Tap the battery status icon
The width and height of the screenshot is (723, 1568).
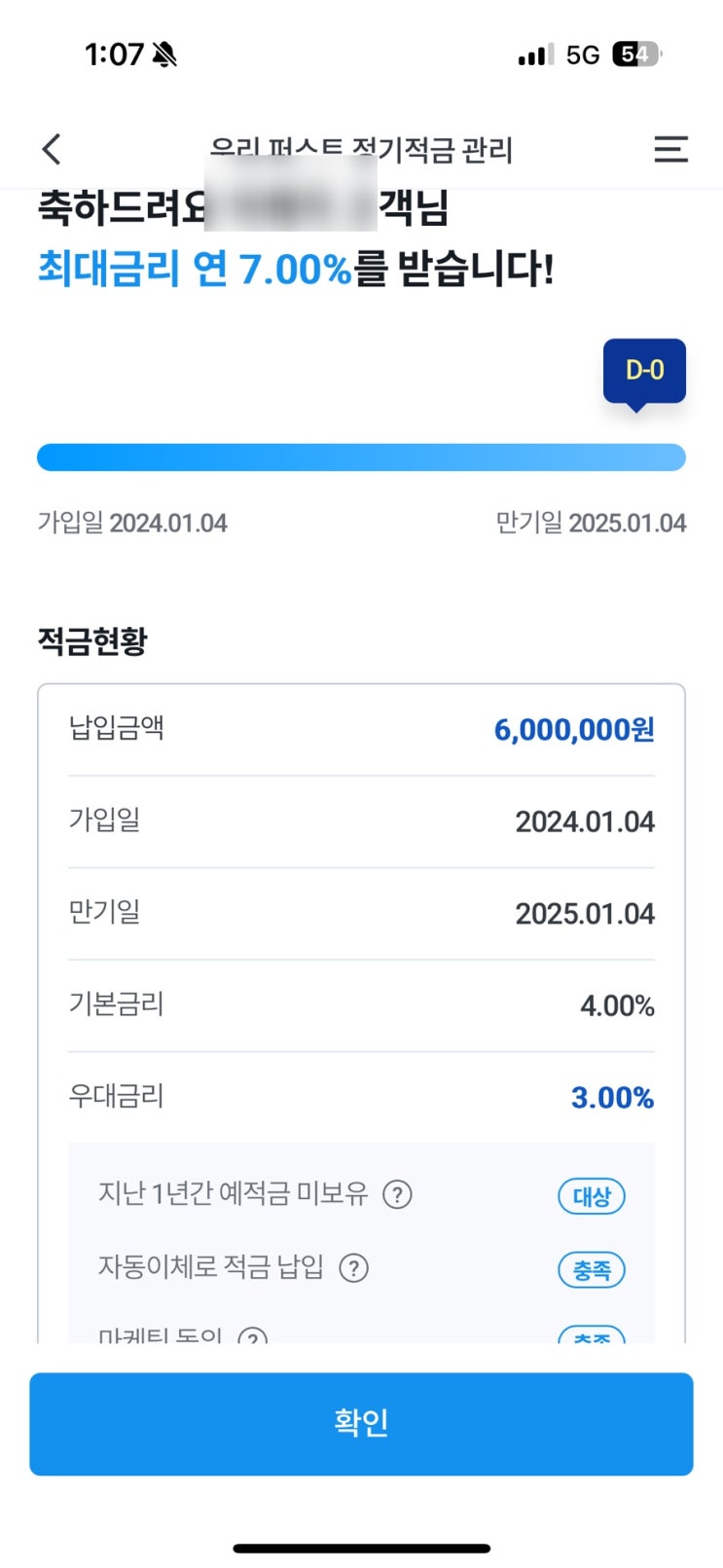pyautogui.click(x=636, y=55)
